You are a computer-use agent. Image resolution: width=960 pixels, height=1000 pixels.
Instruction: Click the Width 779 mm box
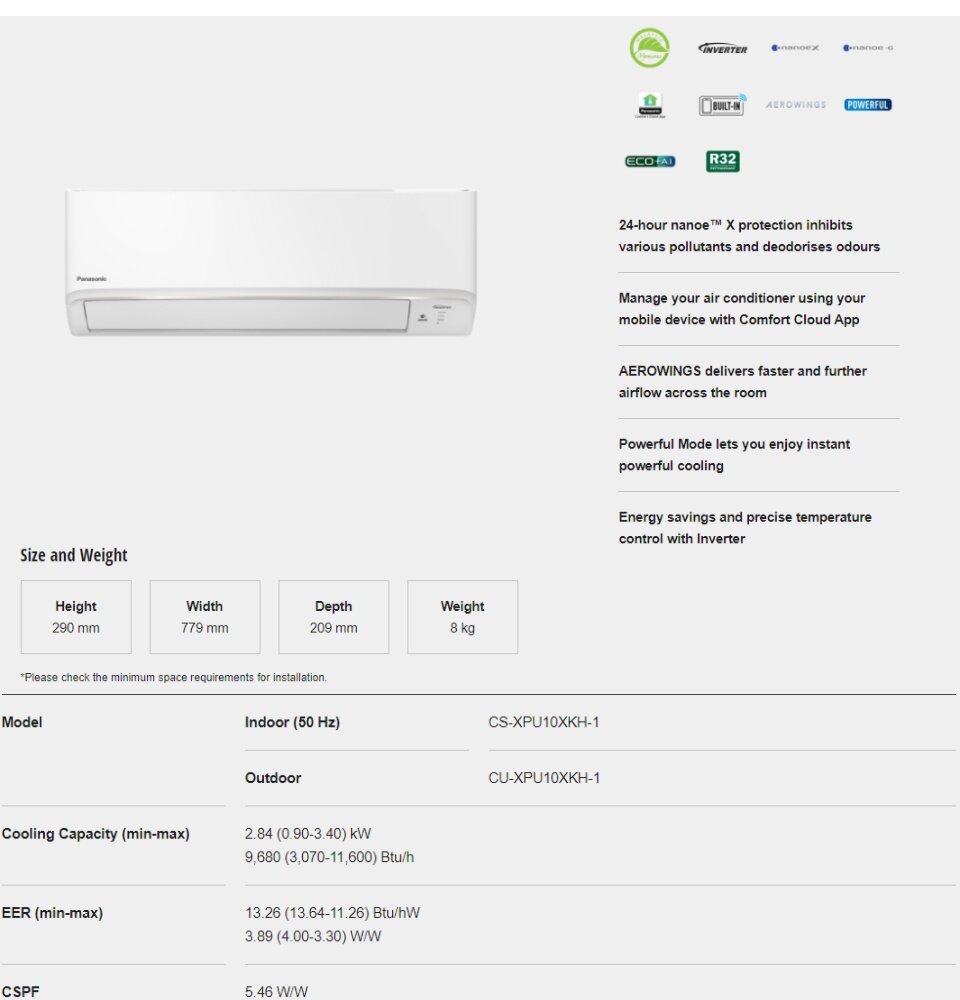pyautogui.click(x=205, y=617)
